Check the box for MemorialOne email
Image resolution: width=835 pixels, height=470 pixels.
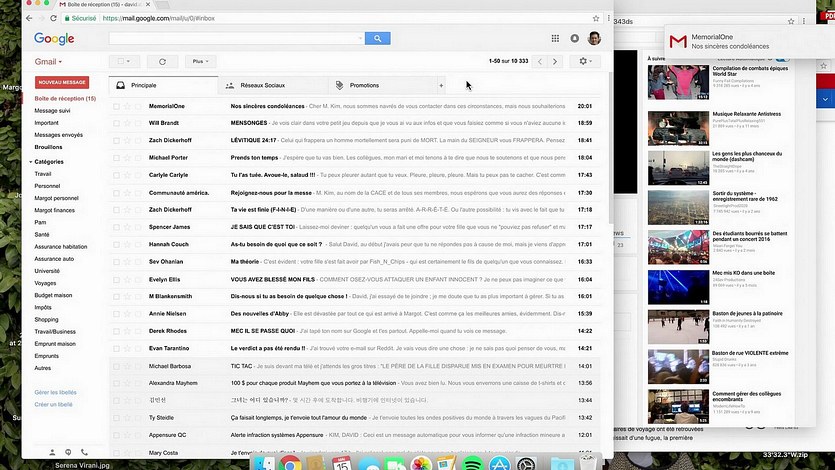point(117,106)
